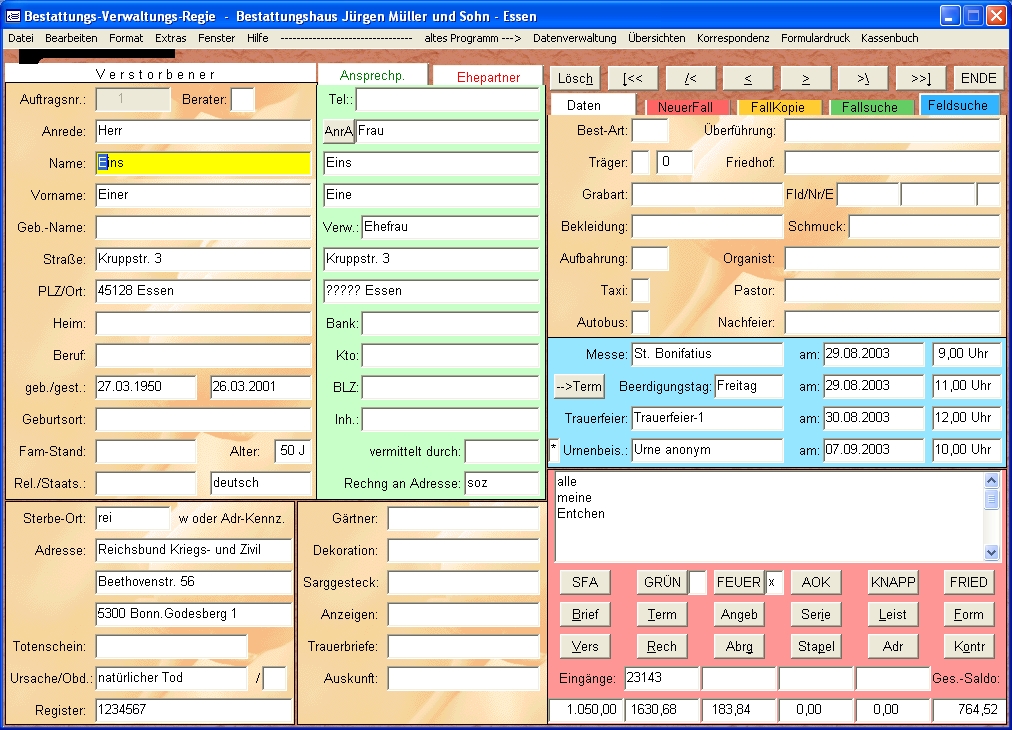Screen dimensions: 1012x730
Task: Click the -->Term button
Action: coord(579,387)
